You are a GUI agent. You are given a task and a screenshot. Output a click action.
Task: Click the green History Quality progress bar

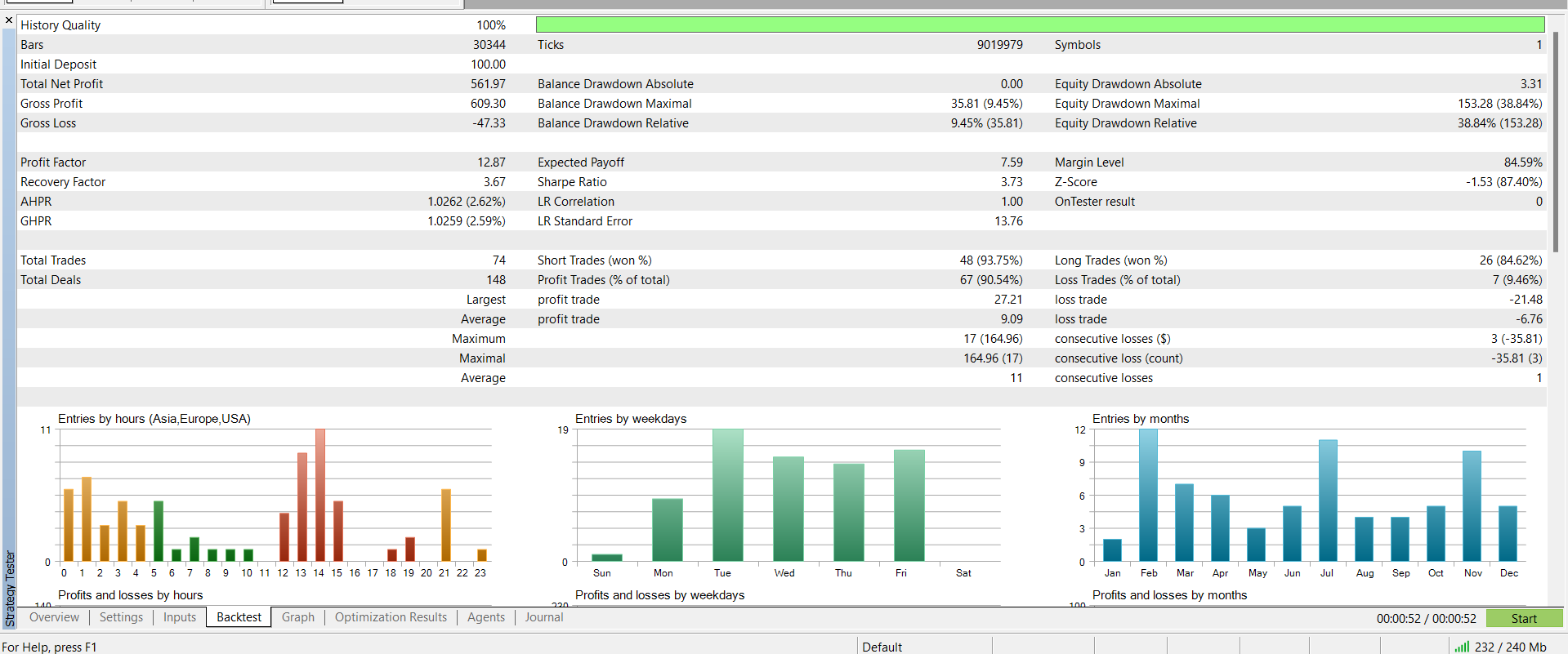pyautogui.click(x=1040, y=25)
